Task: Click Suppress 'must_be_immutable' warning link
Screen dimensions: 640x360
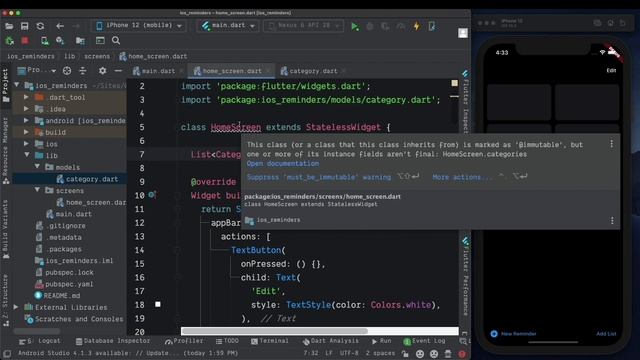Action: coord(318,177)
